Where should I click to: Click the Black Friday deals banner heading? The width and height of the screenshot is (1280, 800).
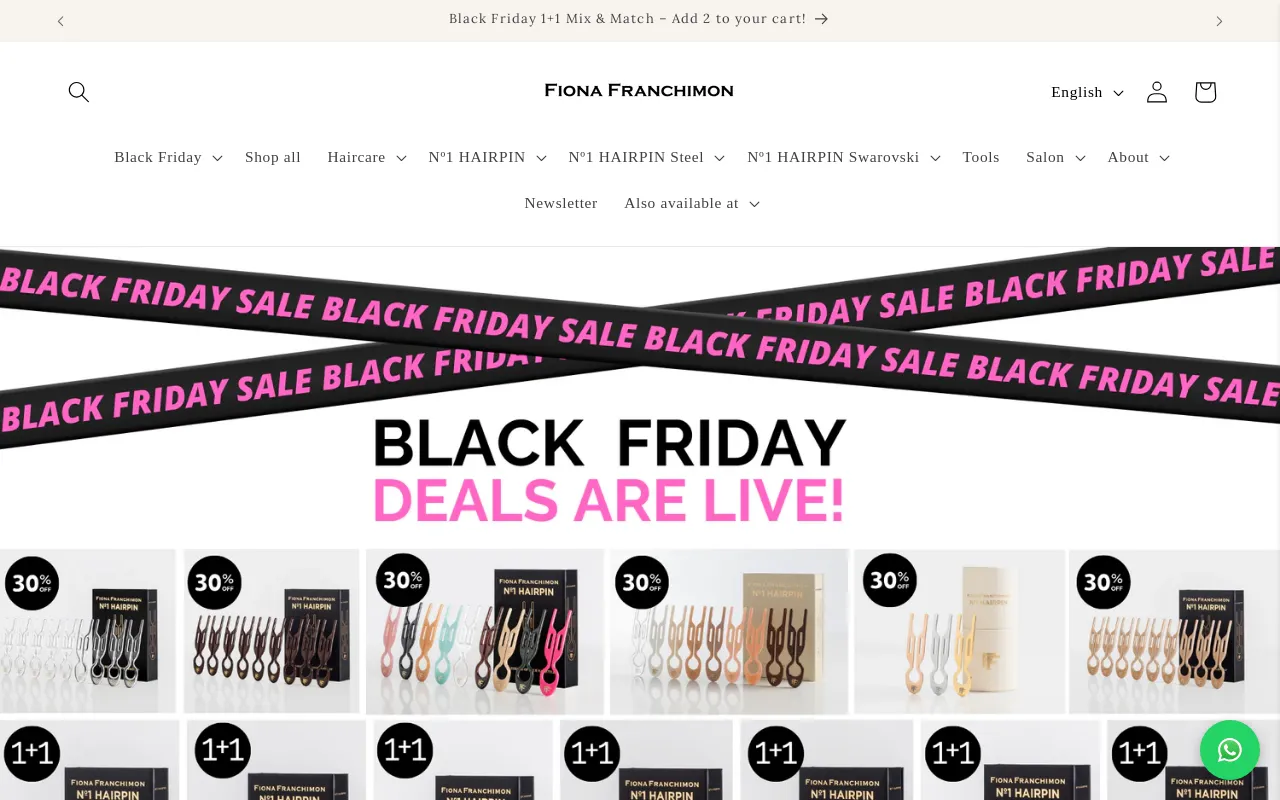click(x=610, y=471)
